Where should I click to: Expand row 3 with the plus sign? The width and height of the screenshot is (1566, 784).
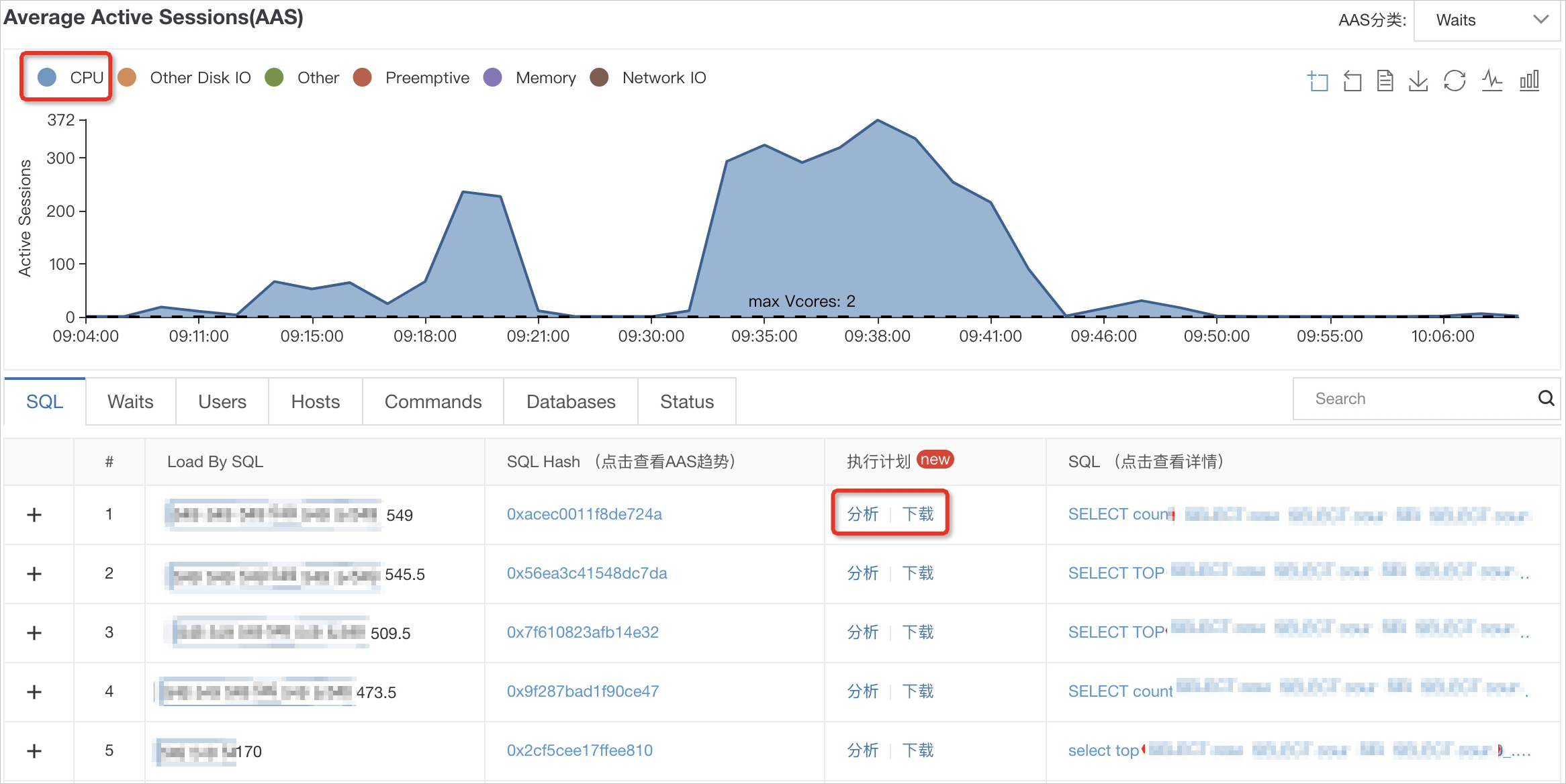click(35, 632)
